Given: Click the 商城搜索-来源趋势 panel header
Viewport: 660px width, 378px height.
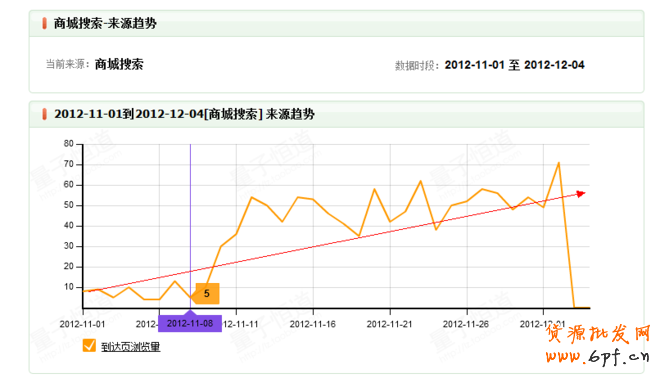Looking at the screenshot, I should pyautogui.click(x=336, y=24).
